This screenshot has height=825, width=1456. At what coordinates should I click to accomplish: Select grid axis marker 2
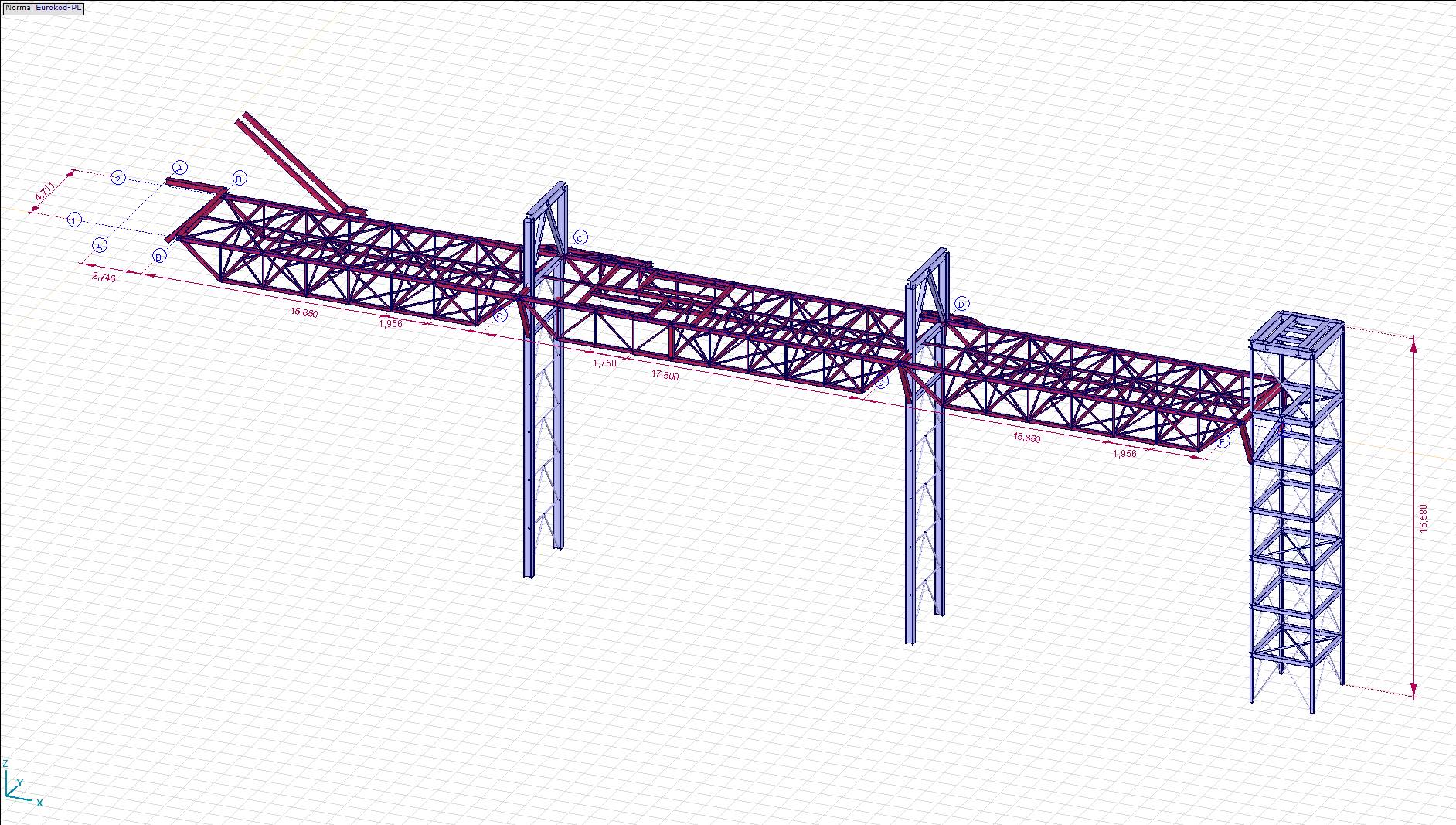(118, 179)
